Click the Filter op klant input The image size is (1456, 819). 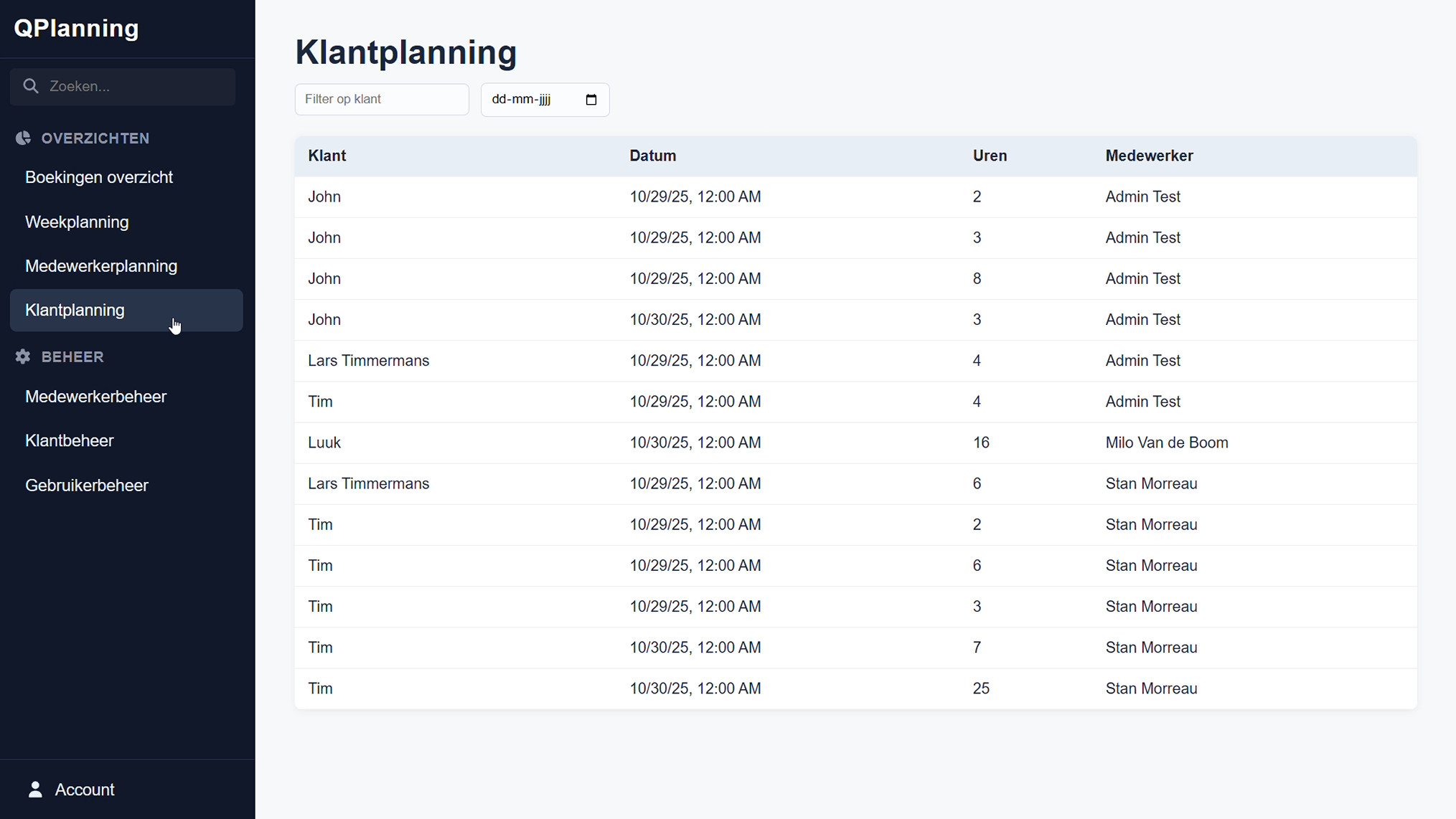[382, 99]
